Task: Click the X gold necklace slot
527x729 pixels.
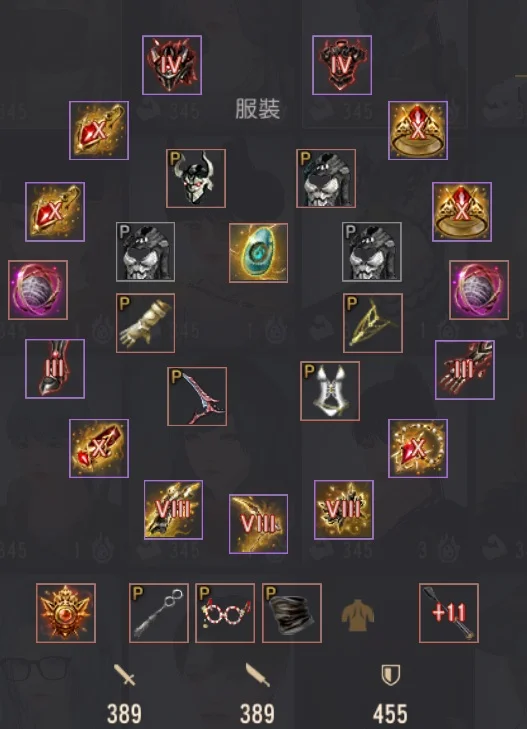Action: (418, 449)
